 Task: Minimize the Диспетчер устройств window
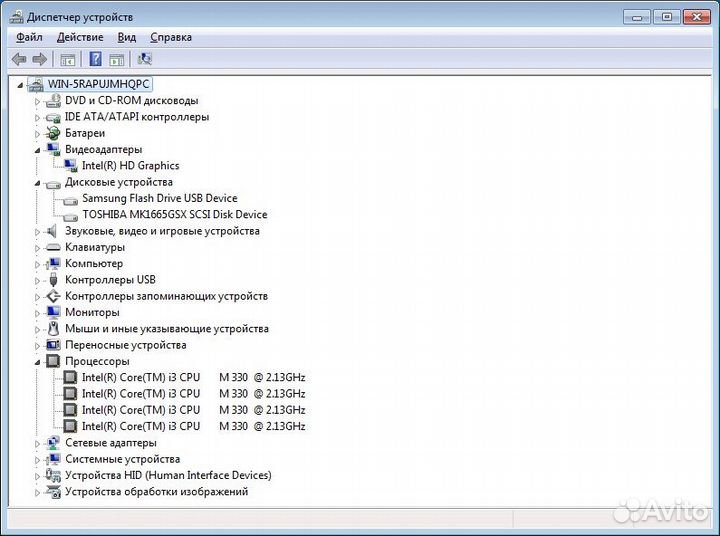637,17
